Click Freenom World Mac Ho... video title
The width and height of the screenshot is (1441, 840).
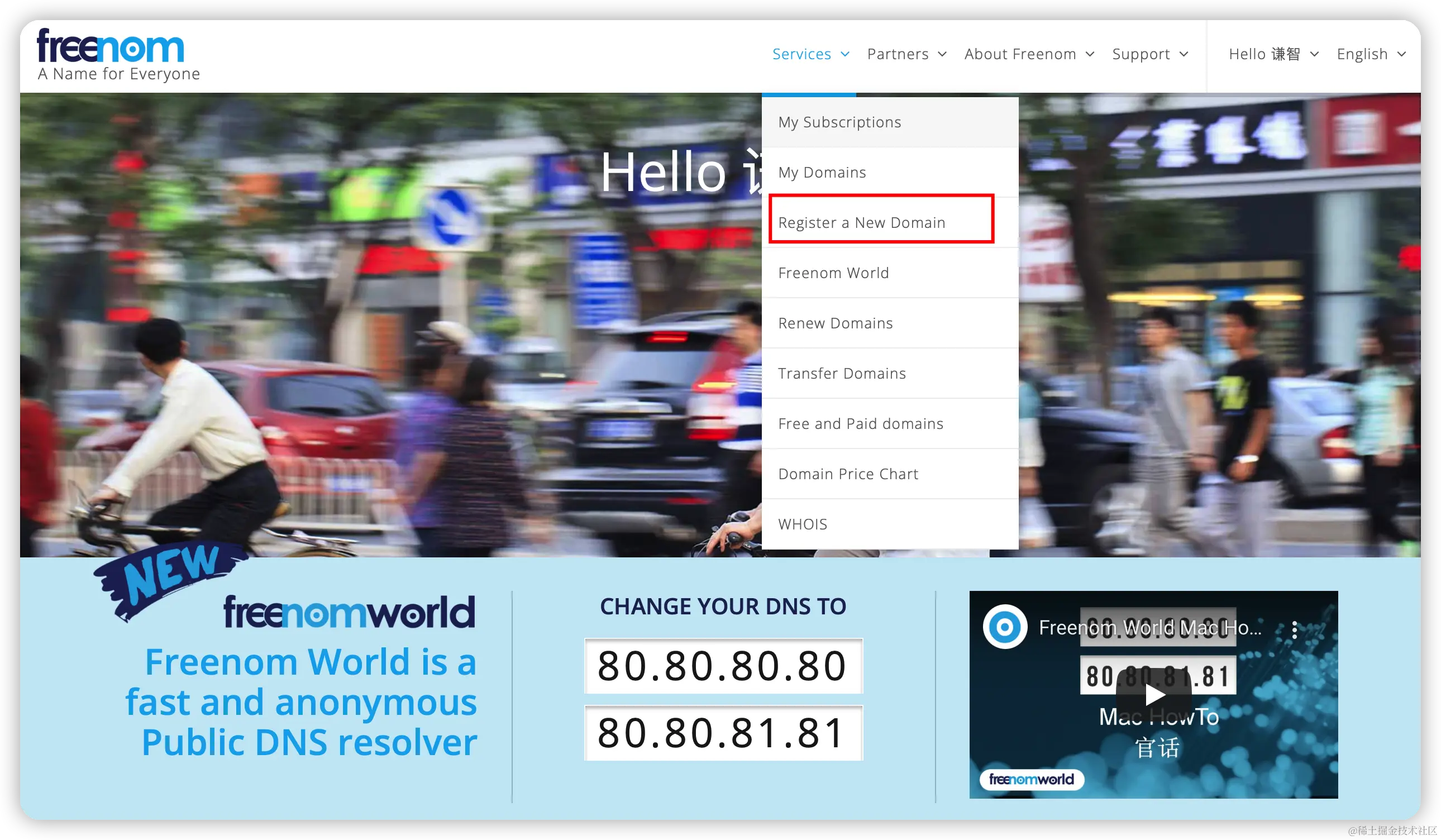[x=1149, y=628]
